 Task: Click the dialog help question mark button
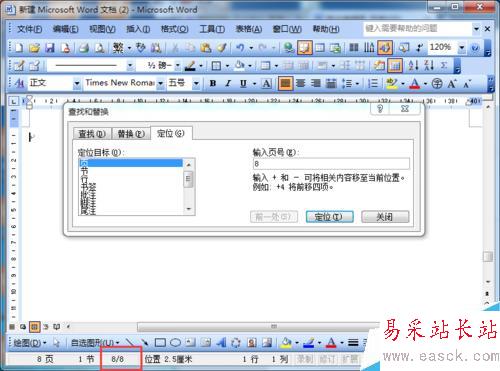click(x=380, y=109)
